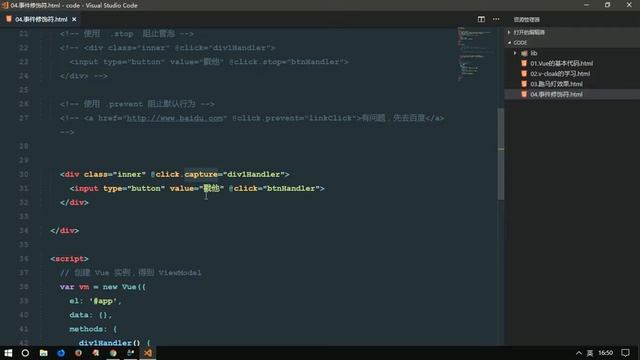Click the 16:50 taskbar clock

(606, 353)
